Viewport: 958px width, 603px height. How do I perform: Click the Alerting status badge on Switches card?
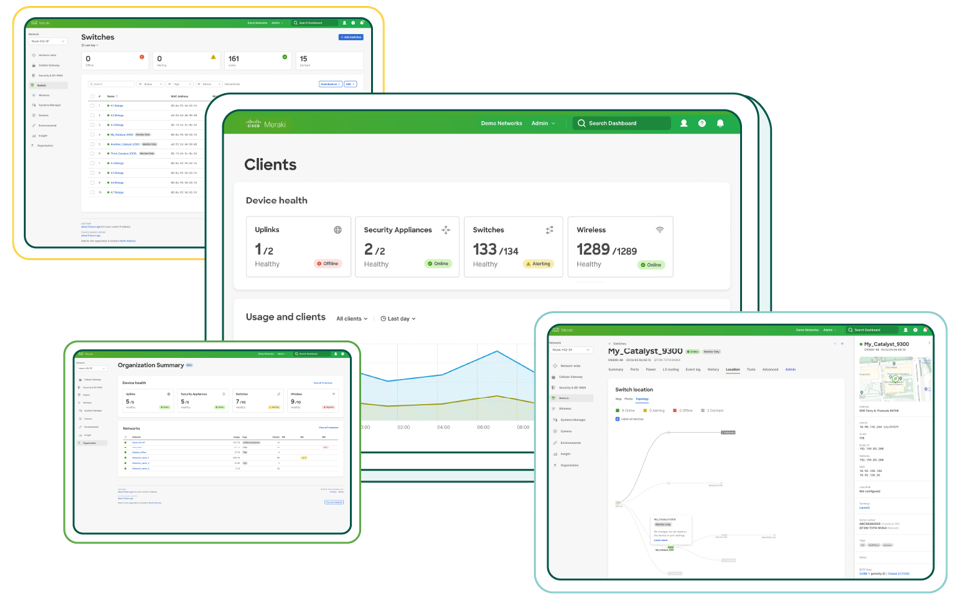point(538,264)
